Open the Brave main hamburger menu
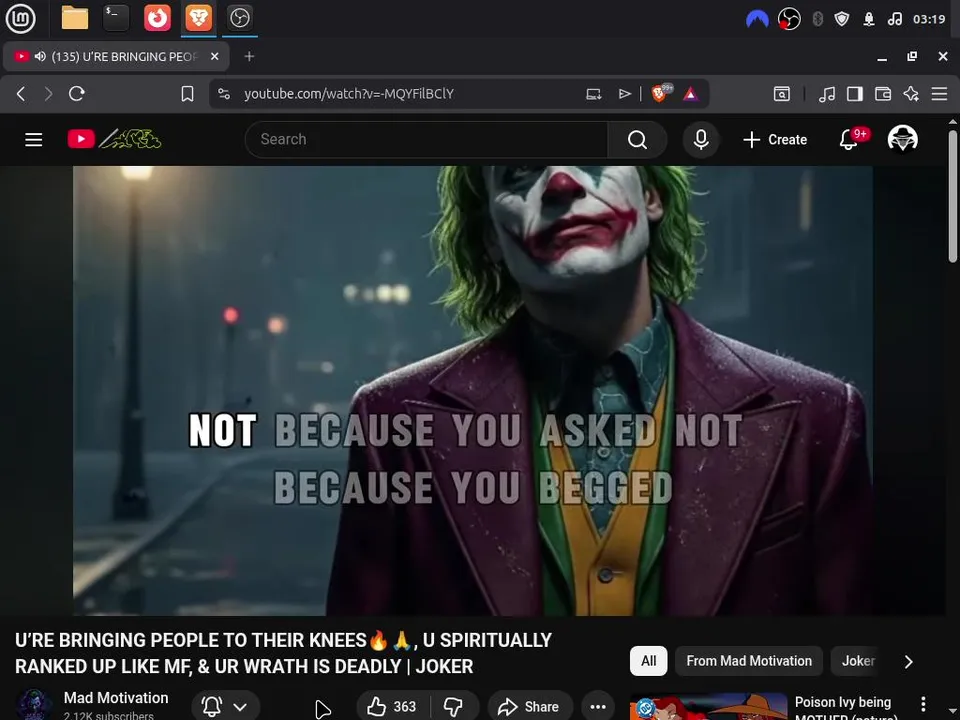The width and height of the screenshot is (960, 720). point(940,94)
